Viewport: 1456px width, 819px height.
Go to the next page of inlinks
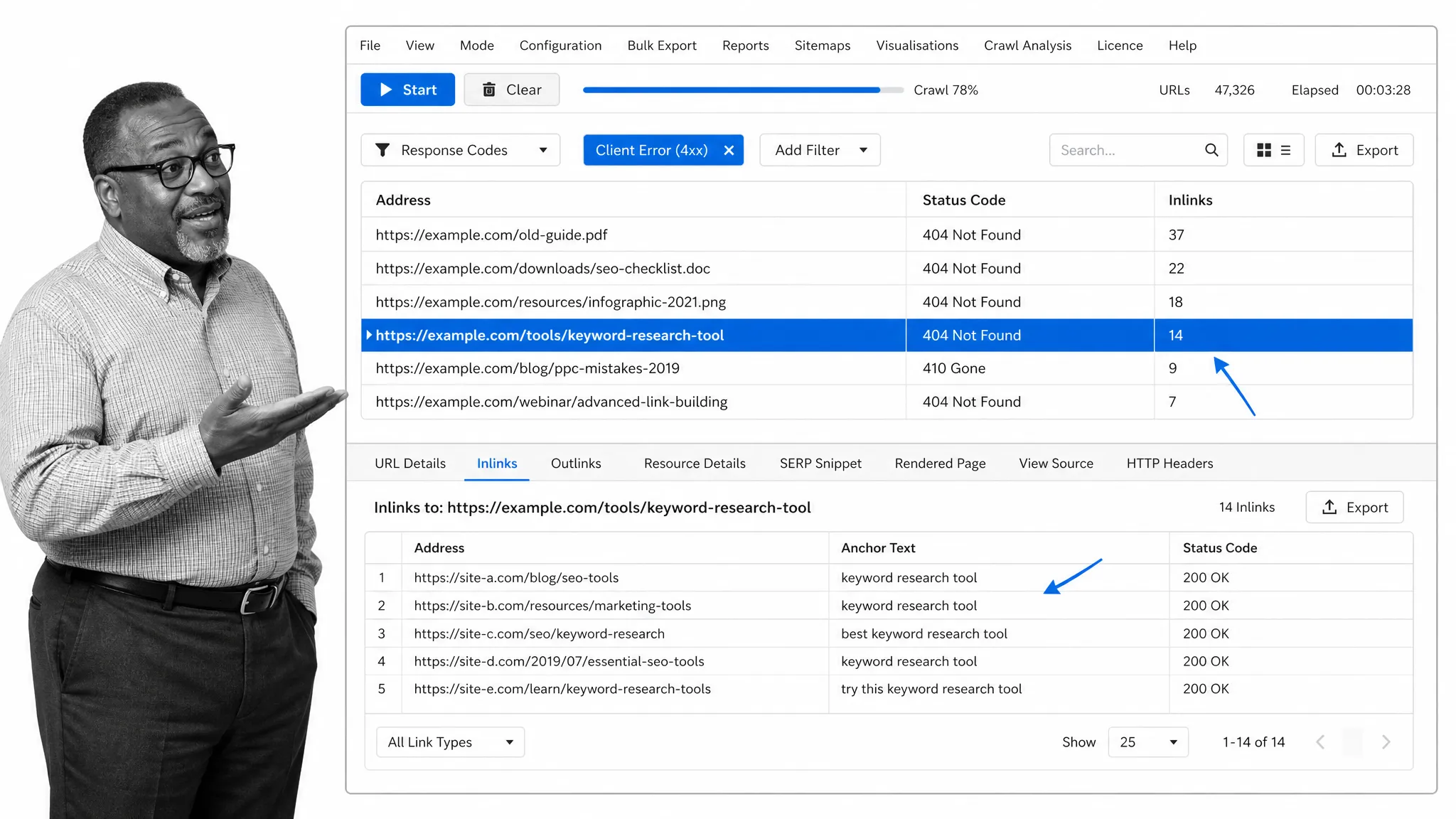(x=1386, y=742)
